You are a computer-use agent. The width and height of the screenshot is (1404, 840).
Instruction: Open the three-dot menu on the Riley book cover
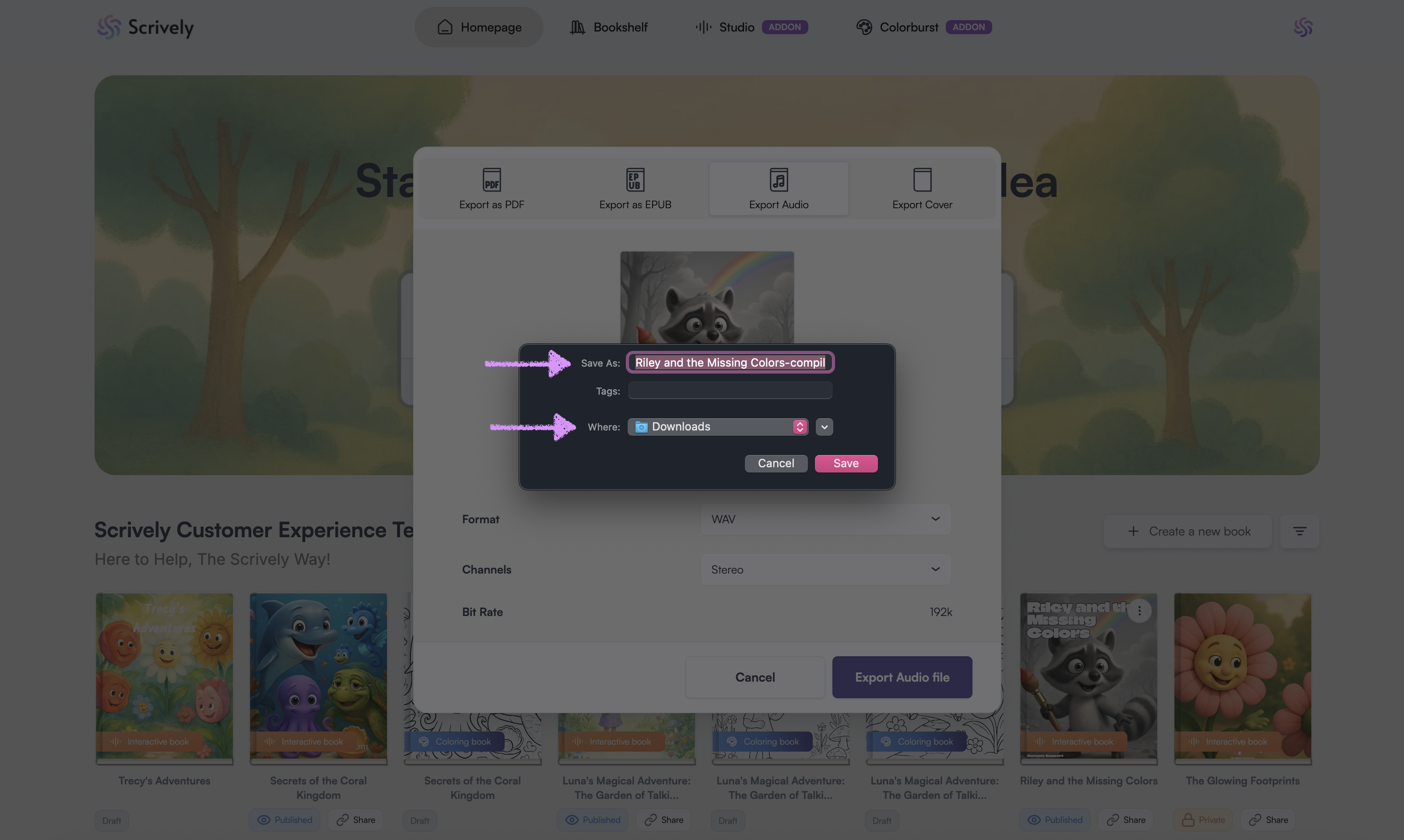pyautogui.click(x=1139, y=611)
